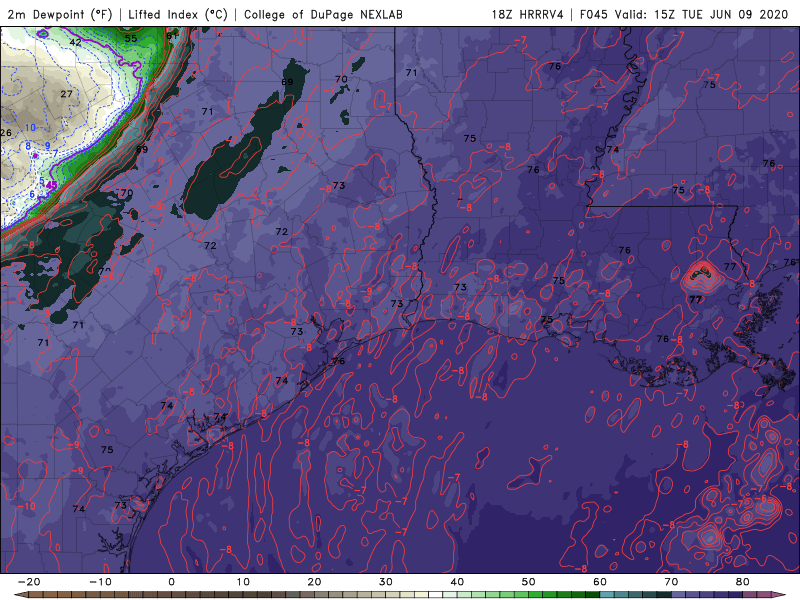Select the '20' tick label on color scale

(314, 582)
